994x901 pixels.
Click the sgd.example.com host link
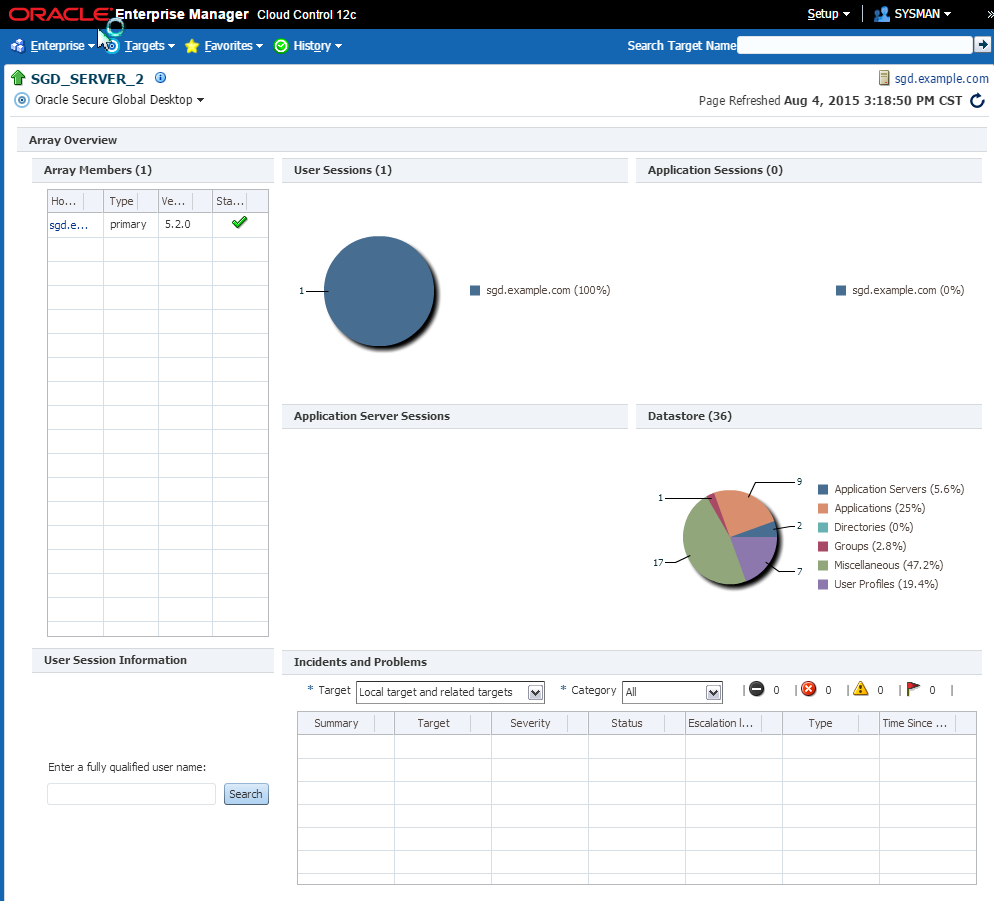coord(941,79)
